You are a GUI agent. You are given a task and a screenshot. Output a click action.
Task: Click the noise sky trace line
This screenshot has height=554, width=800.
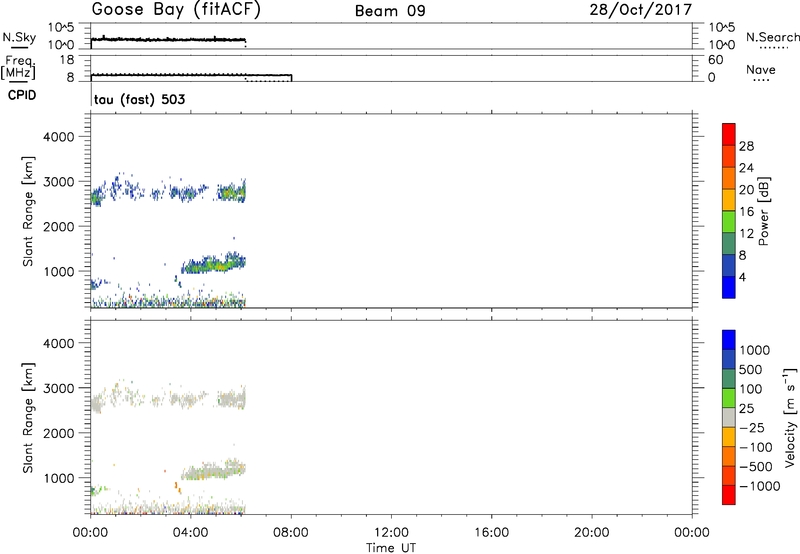[168, 39]
